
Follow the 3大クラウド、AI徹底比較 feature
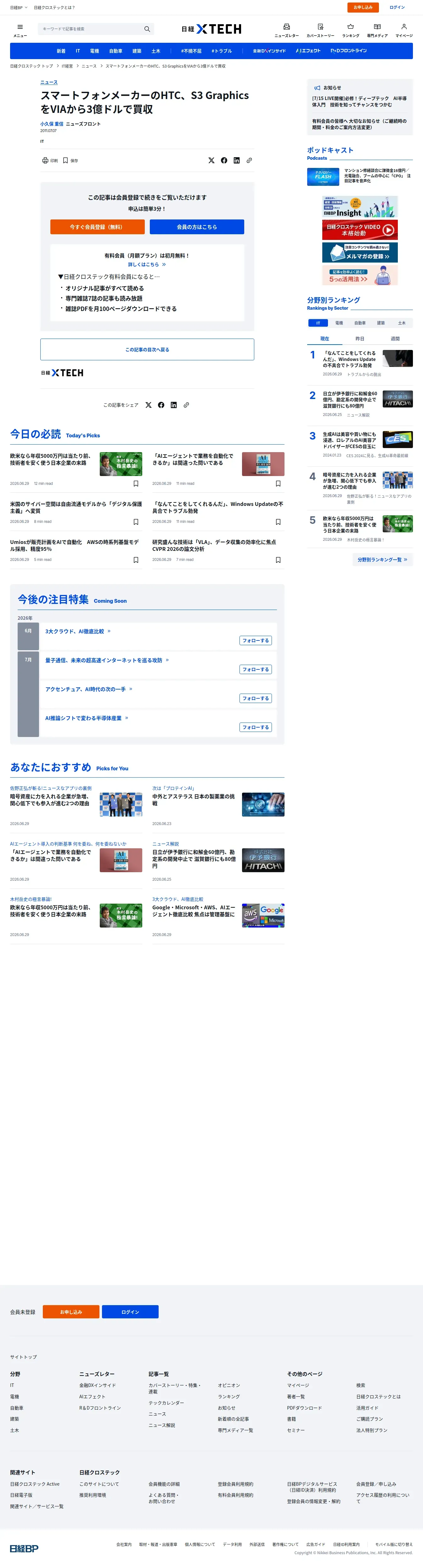256,640
